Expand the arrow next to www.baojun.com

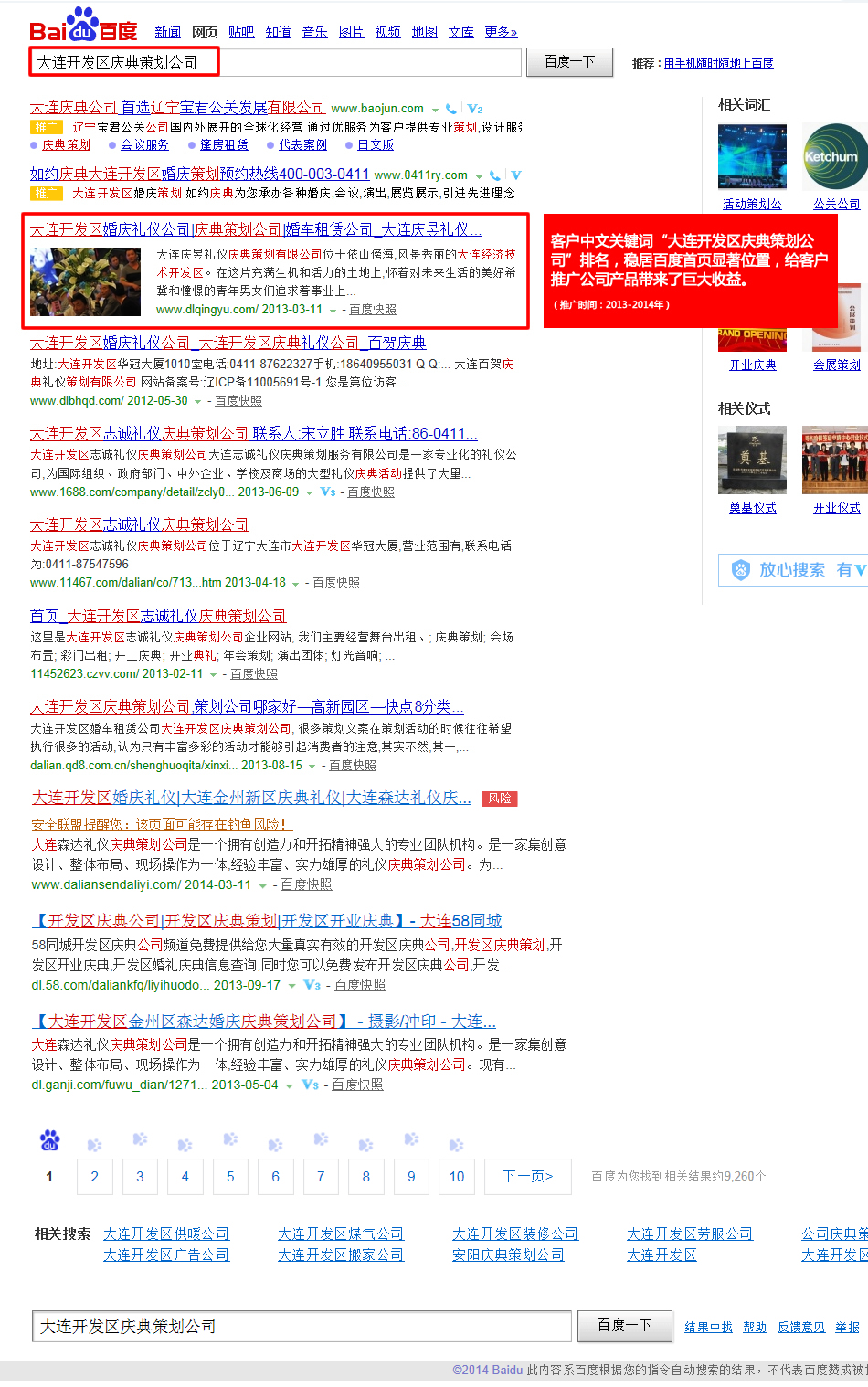point(435,110)
